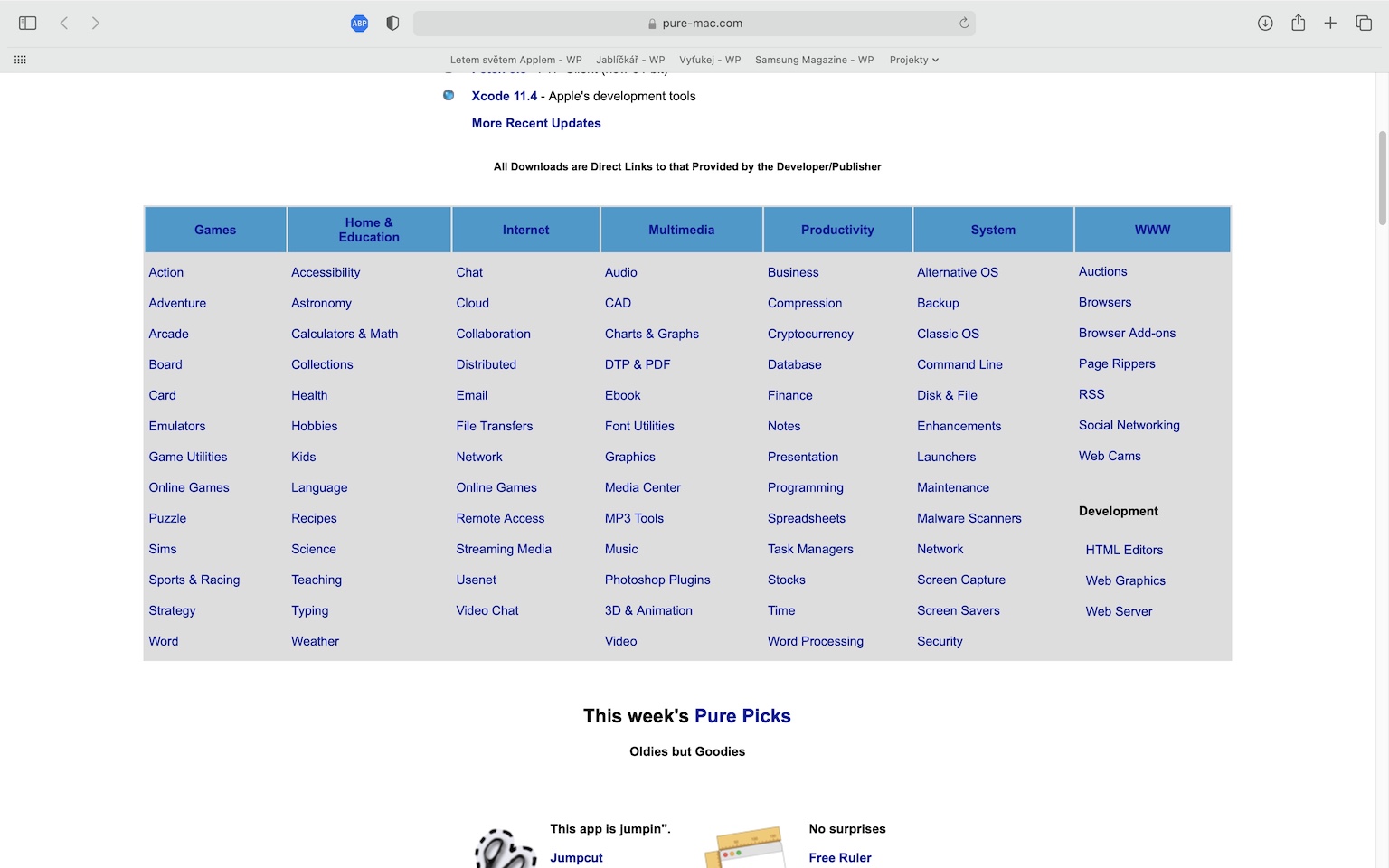
Task: Open the Chat category
Action: tap(469, 272)
